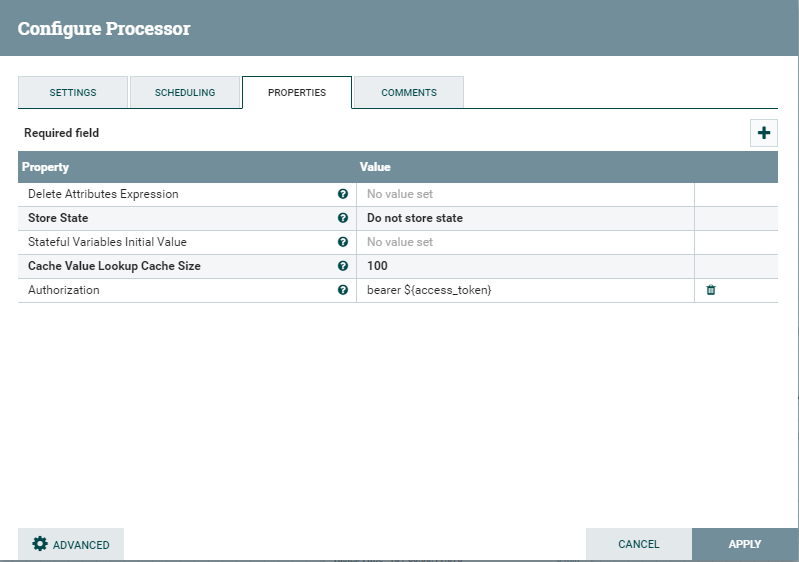Go to the Comments tab
This screenshot has width=799, height=562.
(x=409, y=92)
